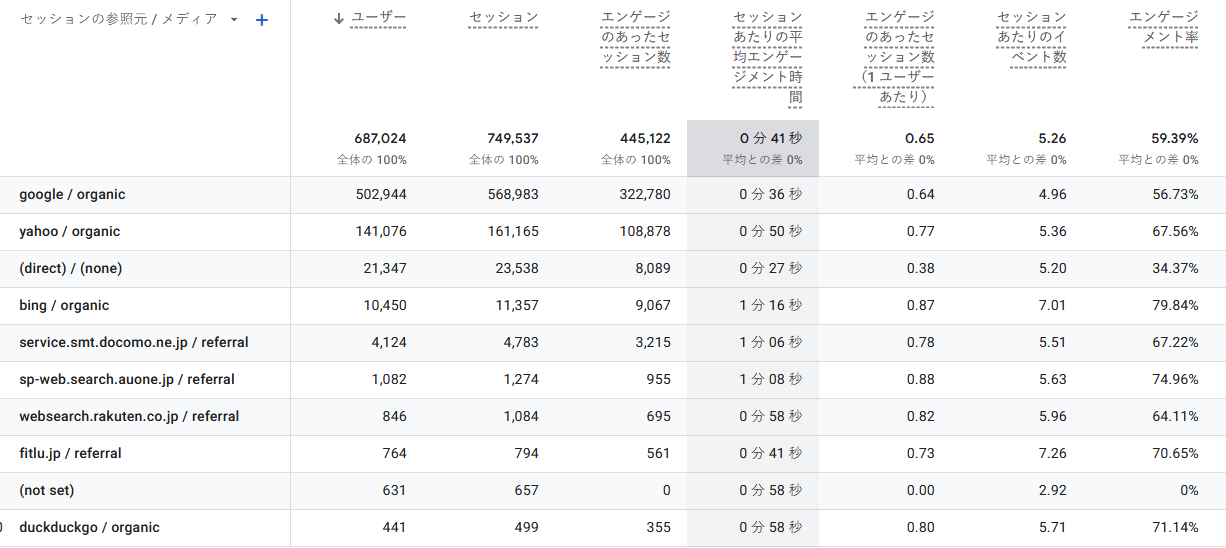Screen dimensions: 1226x548
Task: Click the エンゲージメント率 column header
Action: (1164, 27)
